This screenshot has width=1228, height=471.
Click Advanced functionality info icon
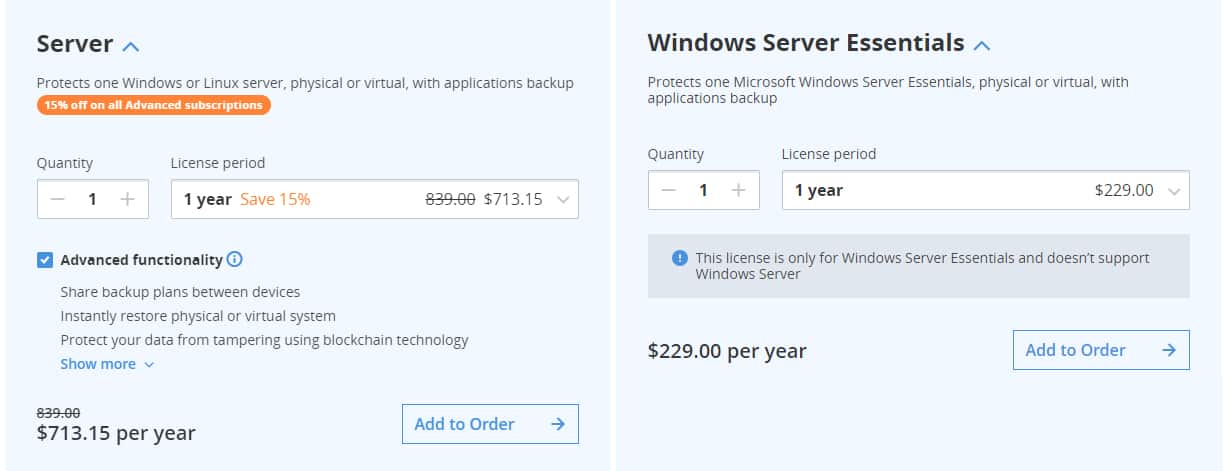[235, 260]
